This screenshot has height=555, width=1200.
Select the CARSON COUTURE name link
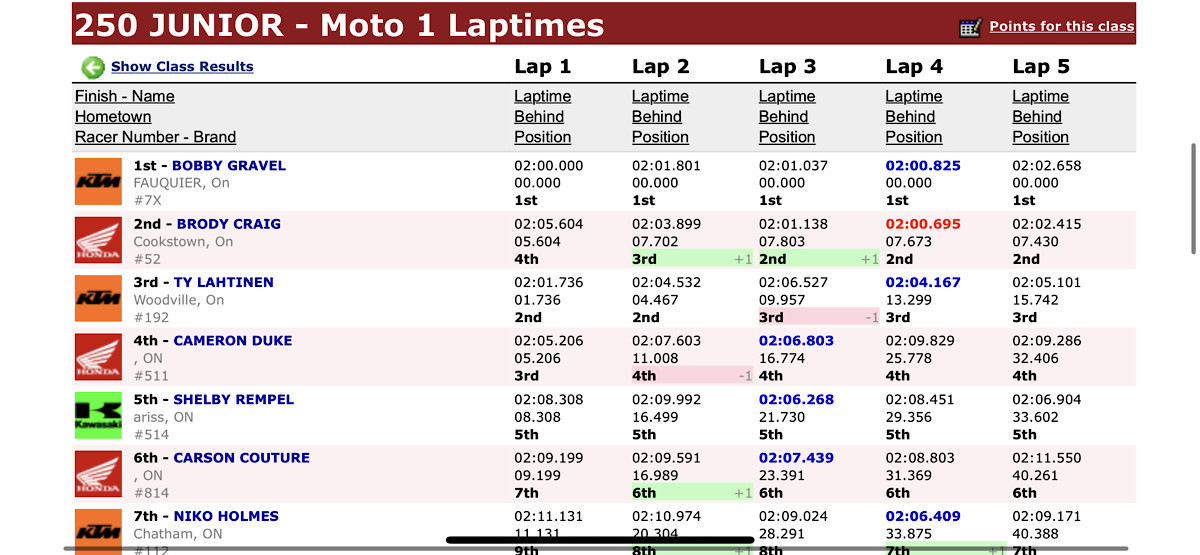(x=242, y=458)
